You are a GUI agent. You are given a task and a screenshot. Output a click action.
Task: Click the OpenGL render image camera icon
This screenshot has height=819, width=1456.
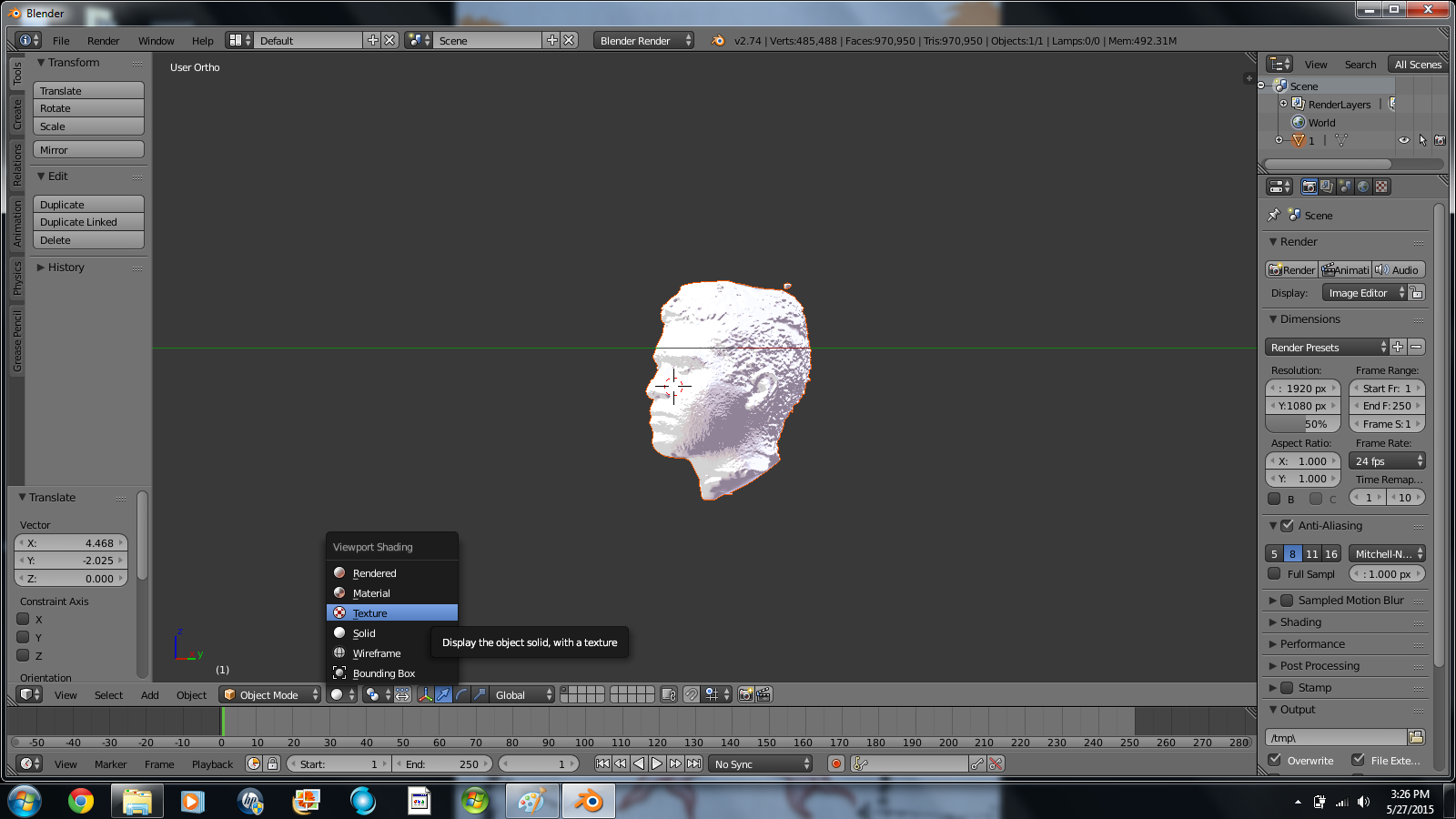tap(745, 694)
